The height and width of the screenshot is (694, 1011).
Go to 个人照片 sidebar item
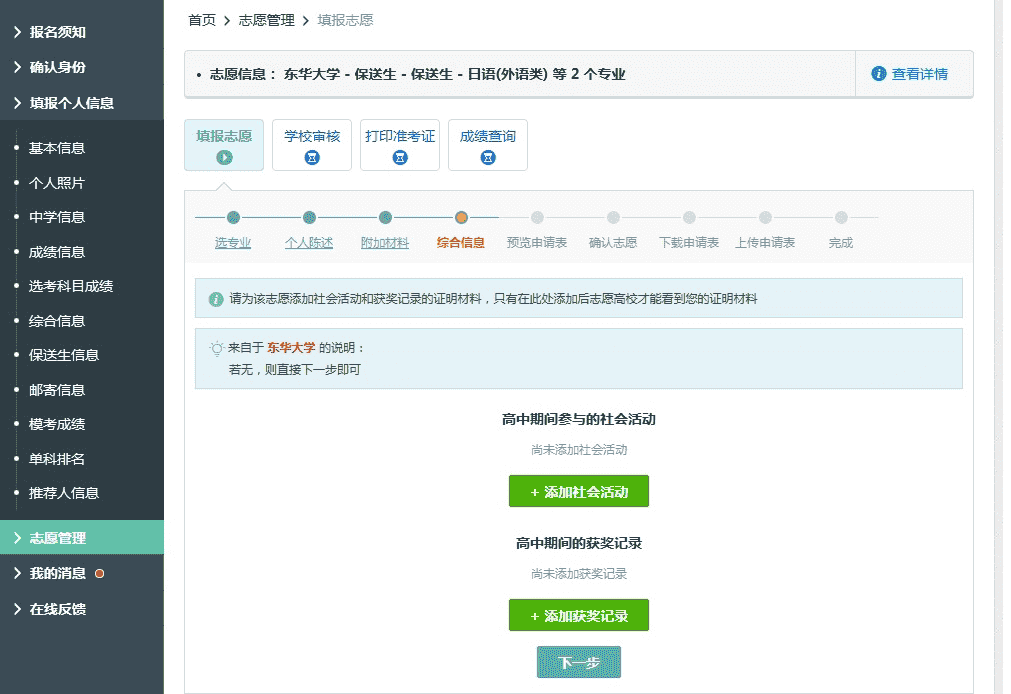57,183
